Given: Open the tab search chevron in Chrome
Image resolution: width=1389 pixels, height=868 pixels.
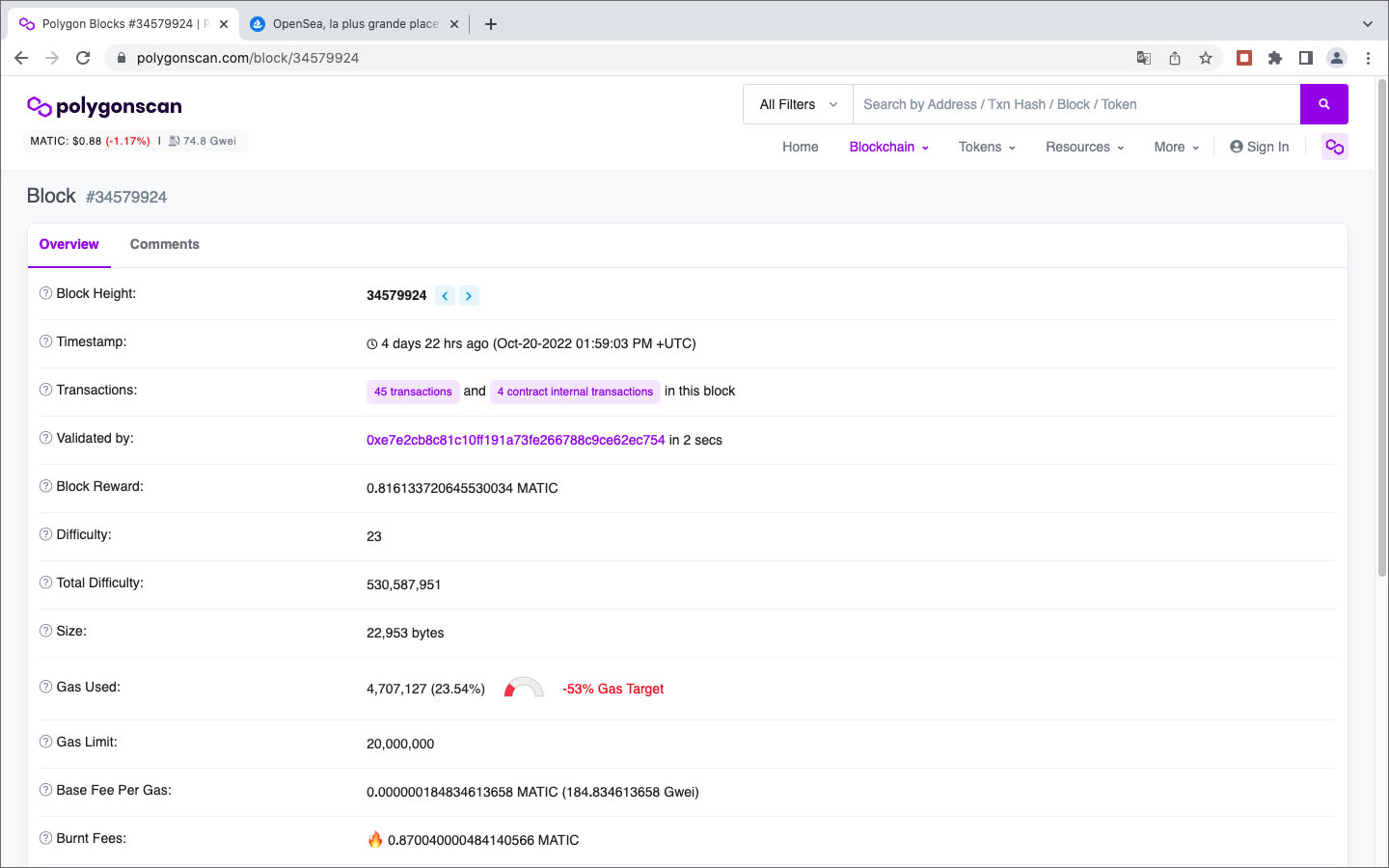Looking at the screenshot, I should click(1367, 24).
